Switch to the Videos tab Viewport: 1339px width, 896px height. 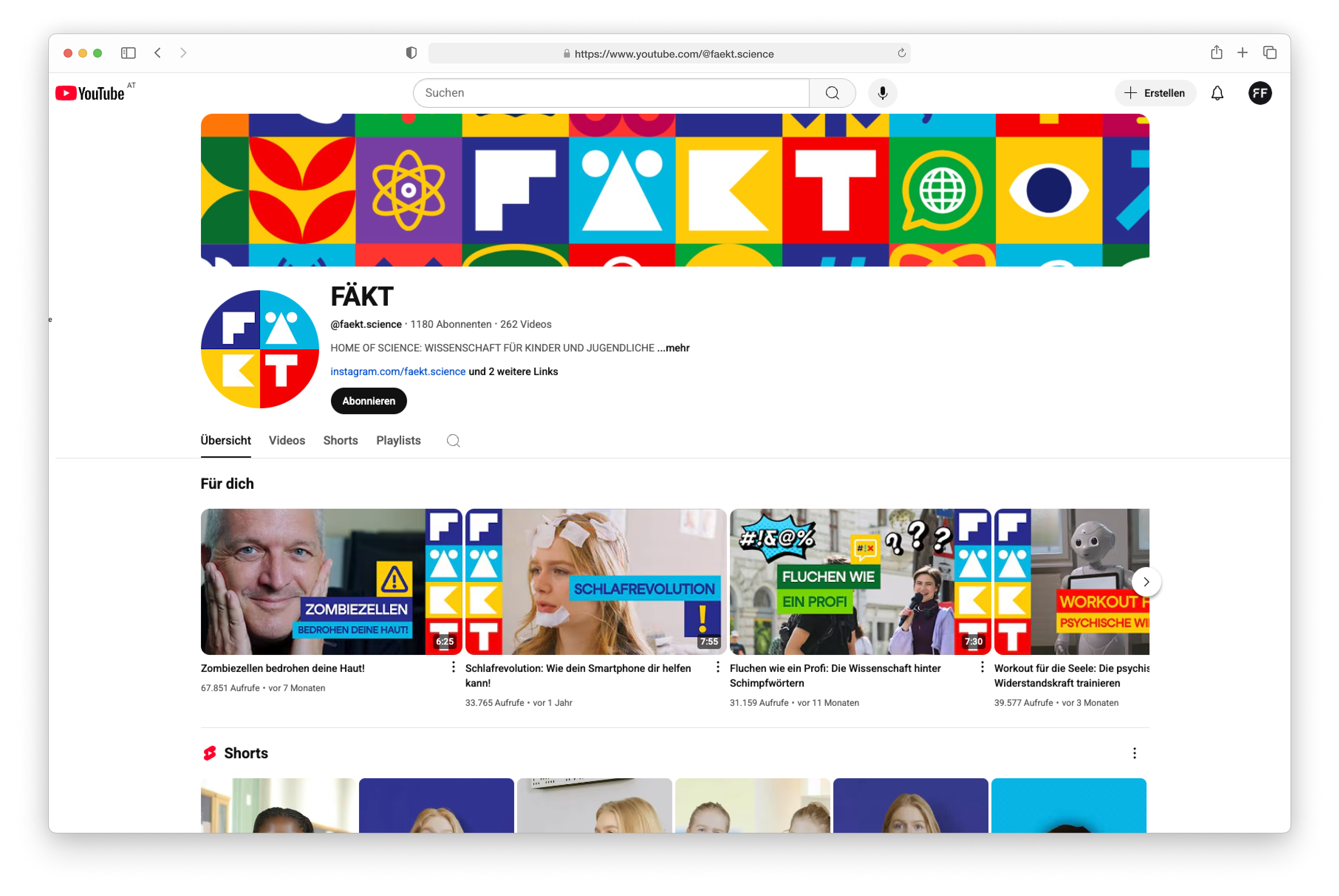tap(286, 440)
